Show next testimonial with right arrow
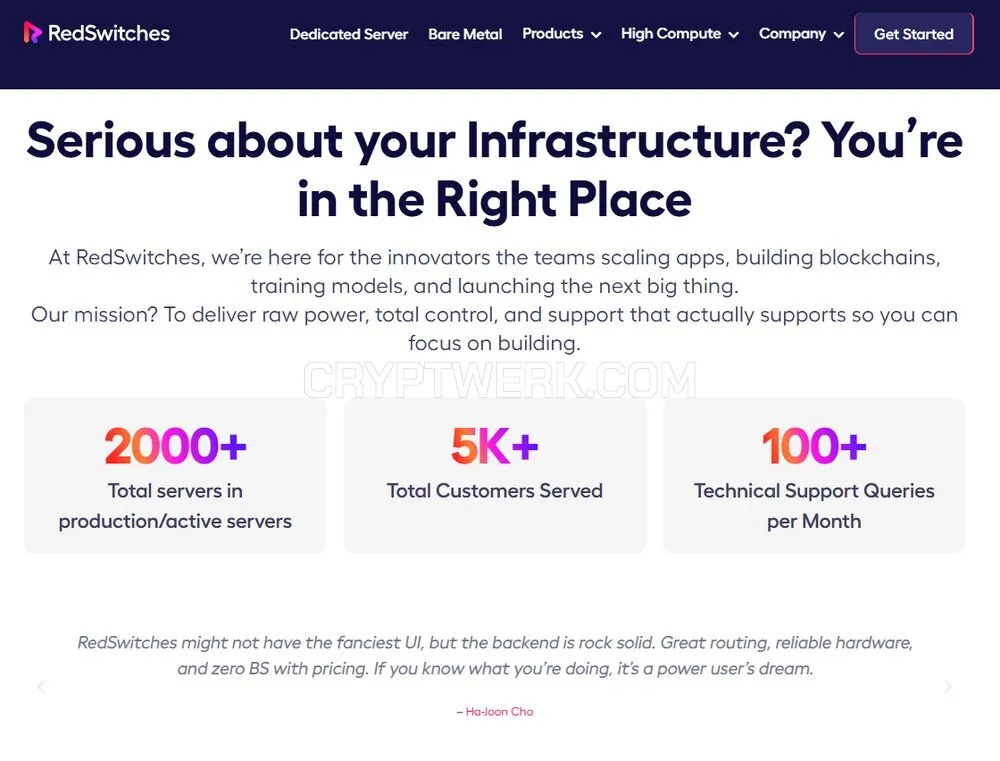1000x761 pixels. [x=948, y=687]
